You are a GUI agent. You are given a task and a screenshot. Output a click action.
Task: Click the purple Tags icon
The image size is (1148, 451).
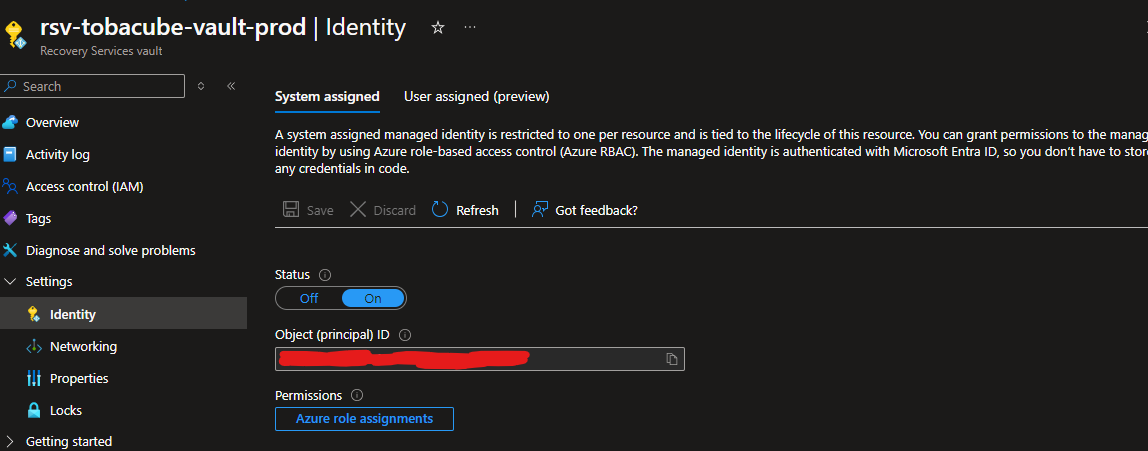pyautogui.click(x=10, y=218)
